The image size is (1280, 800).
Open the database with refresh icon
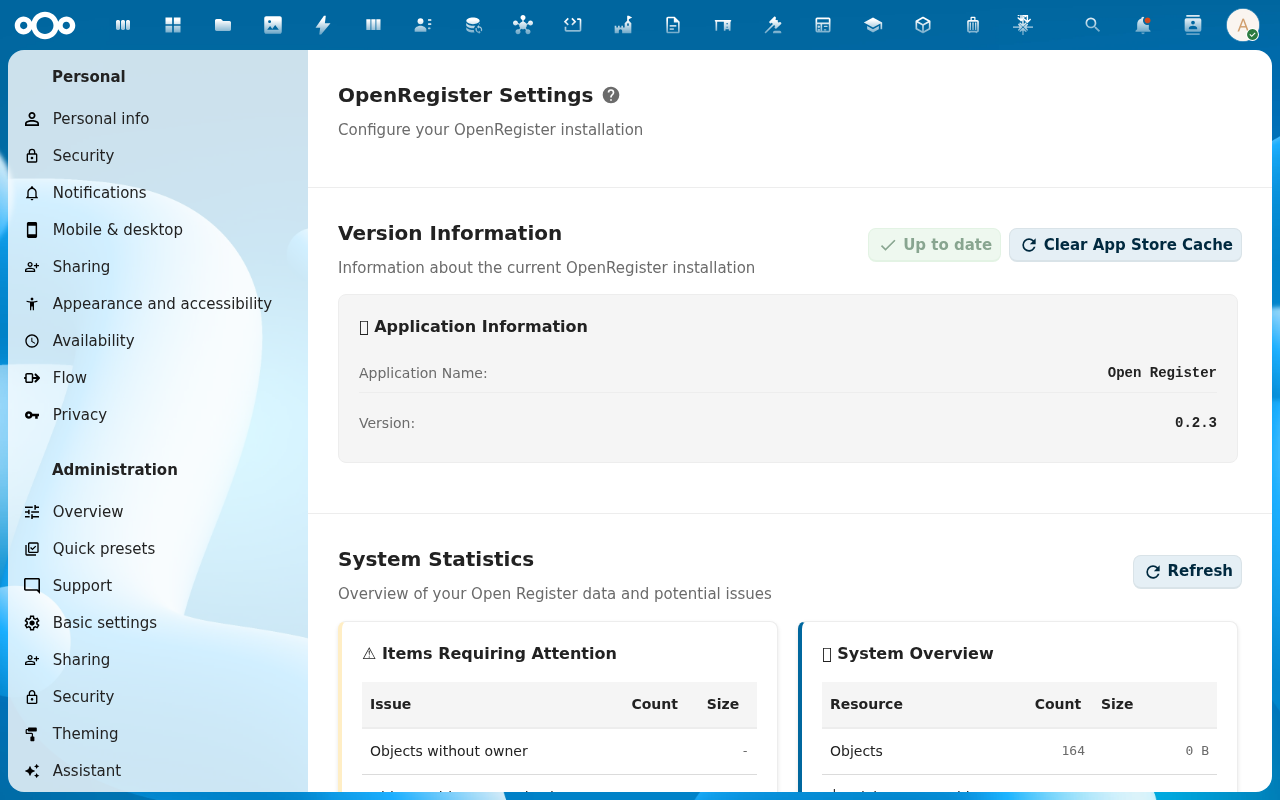[x=473, y=25]
